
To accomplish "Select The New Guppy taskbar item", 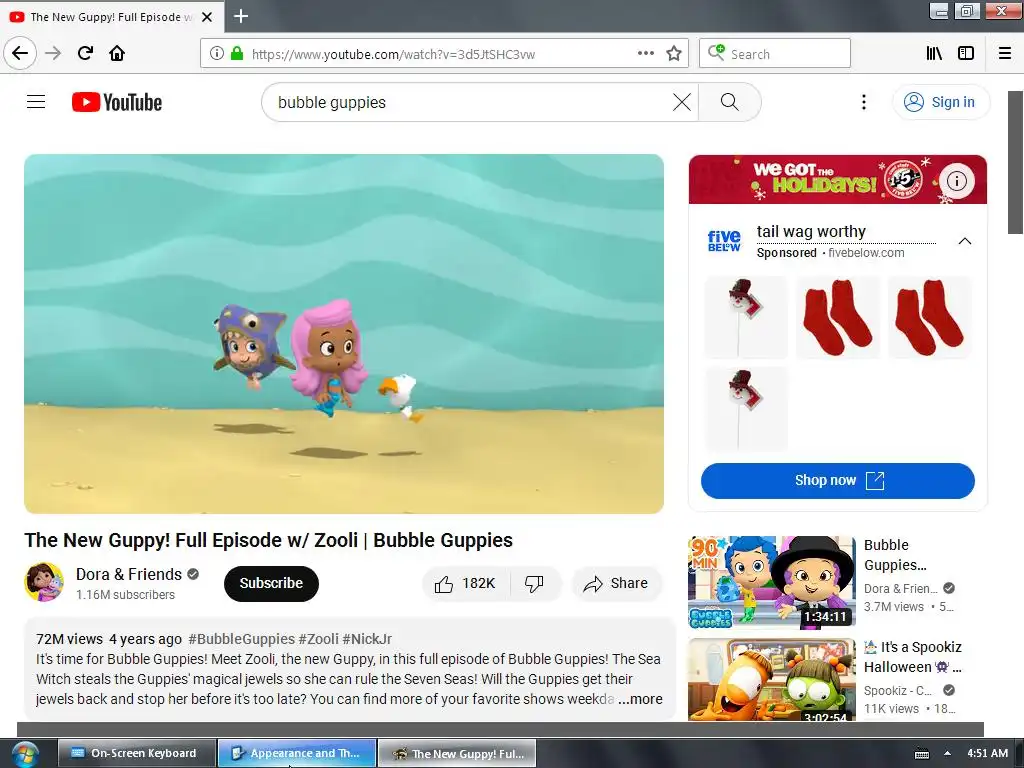I will (x=457, y=753).
